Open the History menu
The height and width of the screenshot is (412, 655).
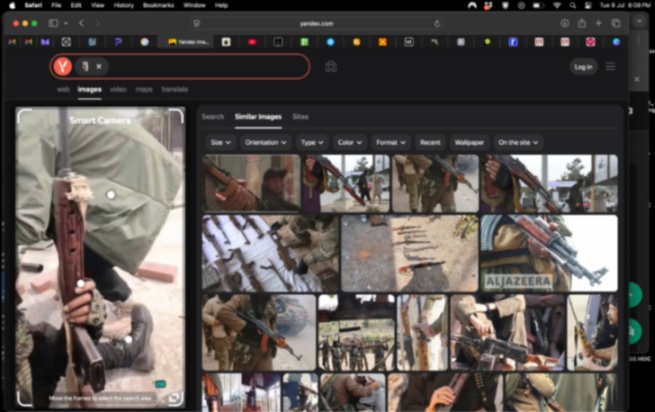click(124, 5)
